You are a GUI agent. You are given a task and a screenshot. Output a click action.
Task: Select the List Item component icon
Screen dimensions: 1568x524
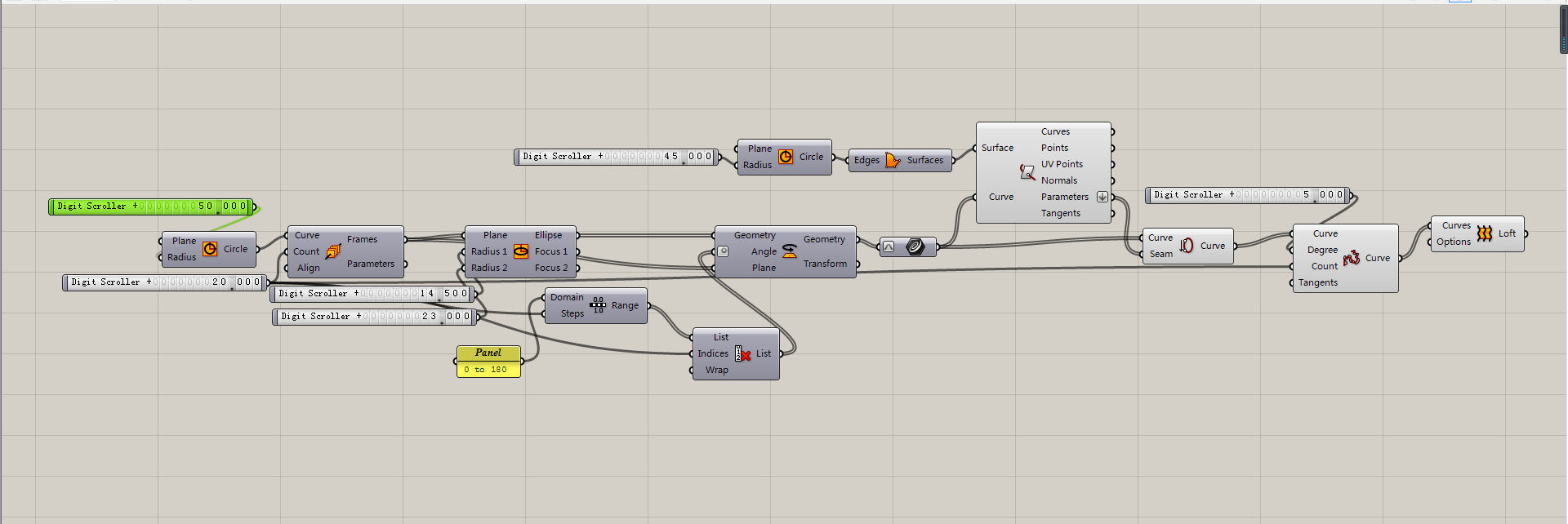(x=742, y=353)
